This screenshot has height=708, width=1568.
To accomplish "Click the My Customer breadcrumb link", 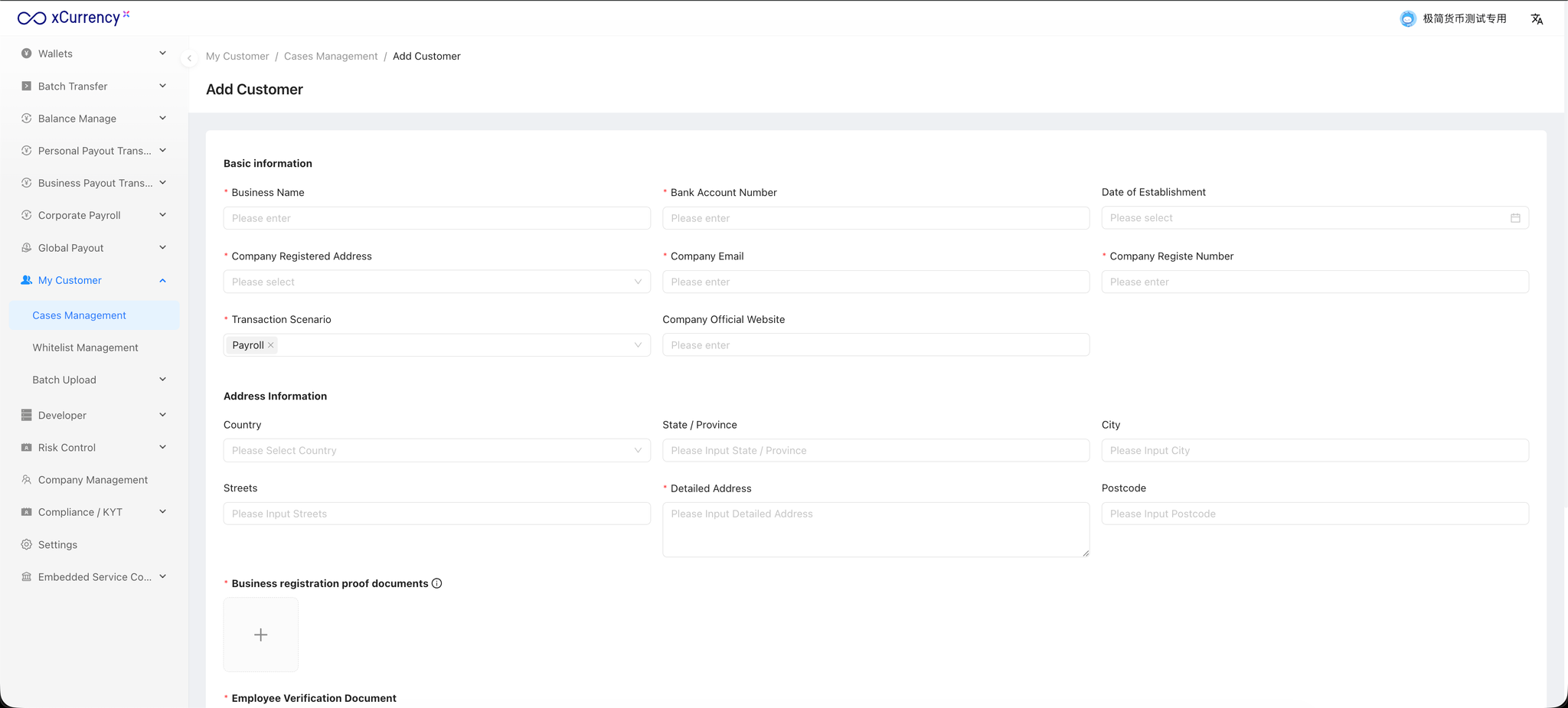I will tap(237, 57).
